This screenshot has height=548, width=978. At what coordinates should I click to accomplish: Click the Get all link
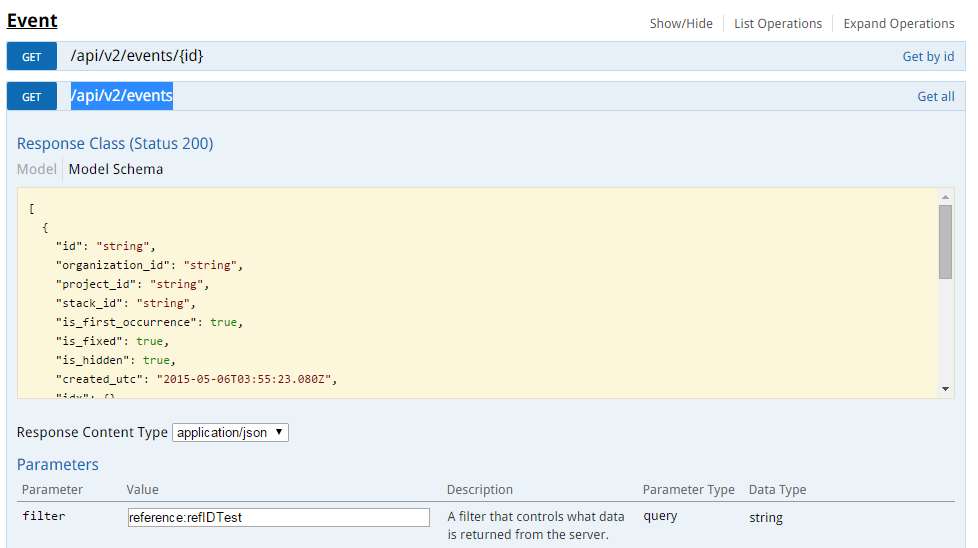tap(935, 96)
